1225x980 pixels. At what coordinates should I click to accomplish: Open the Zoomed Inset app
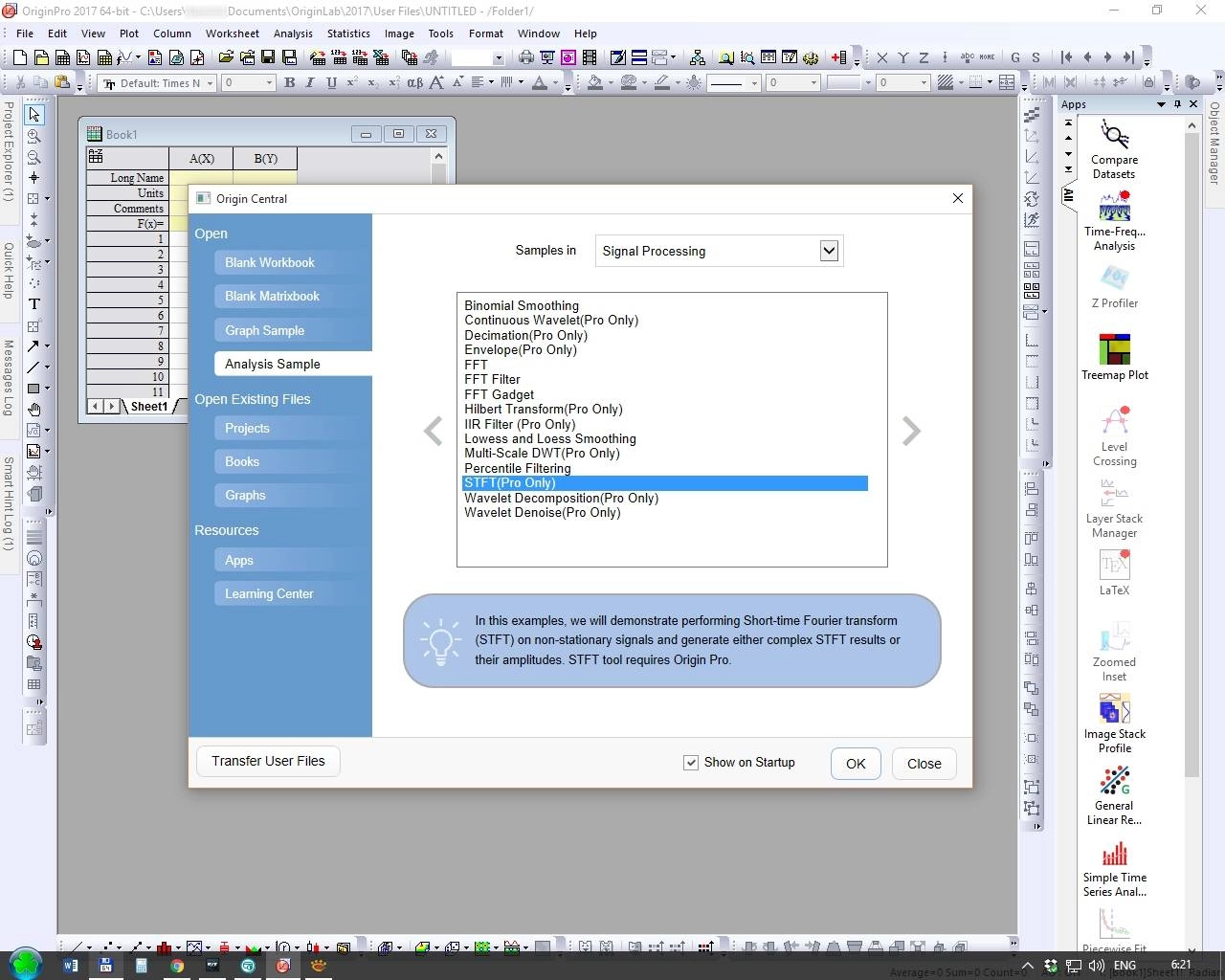click(1114, 652)
